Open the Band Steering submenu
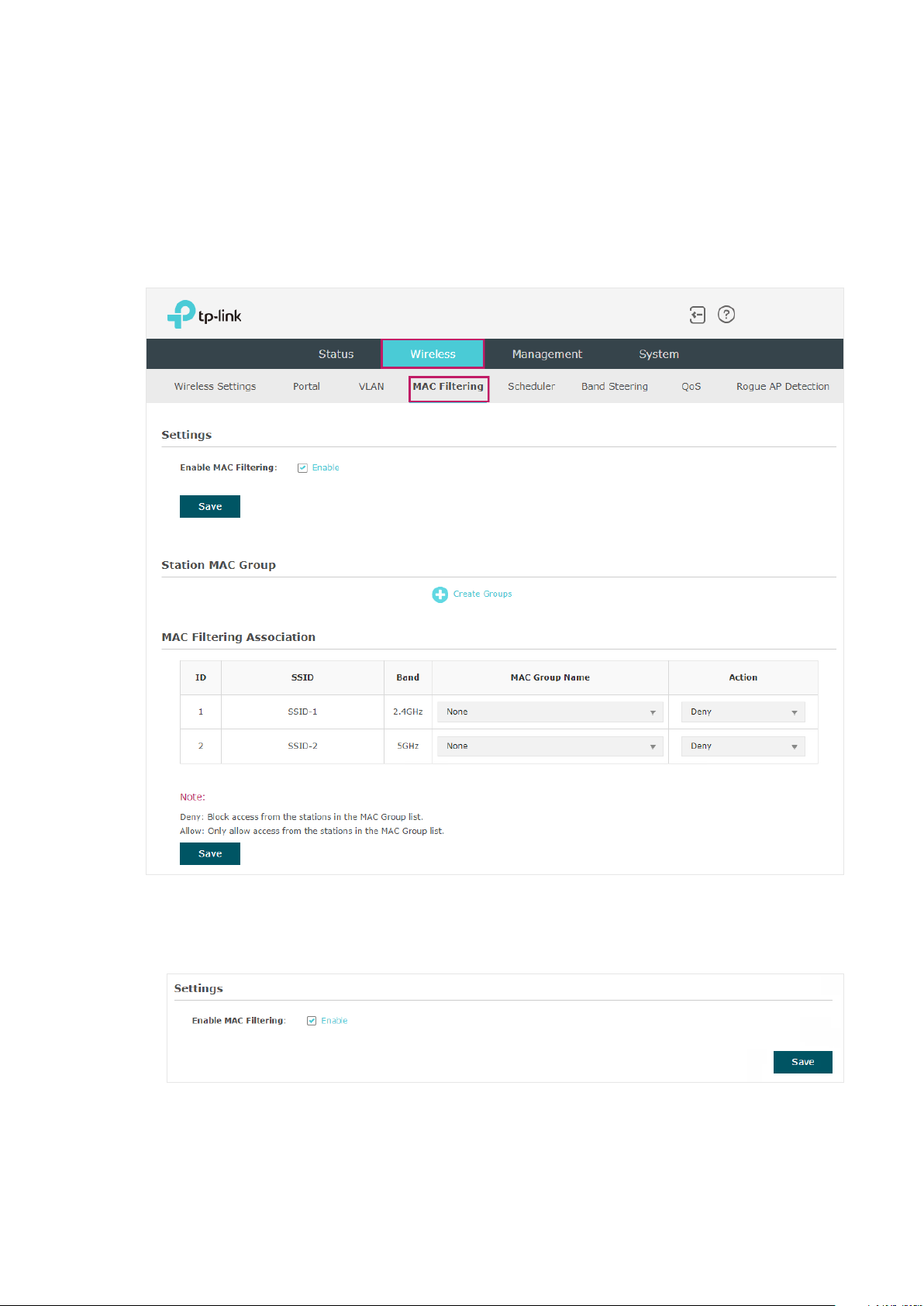 615,387
